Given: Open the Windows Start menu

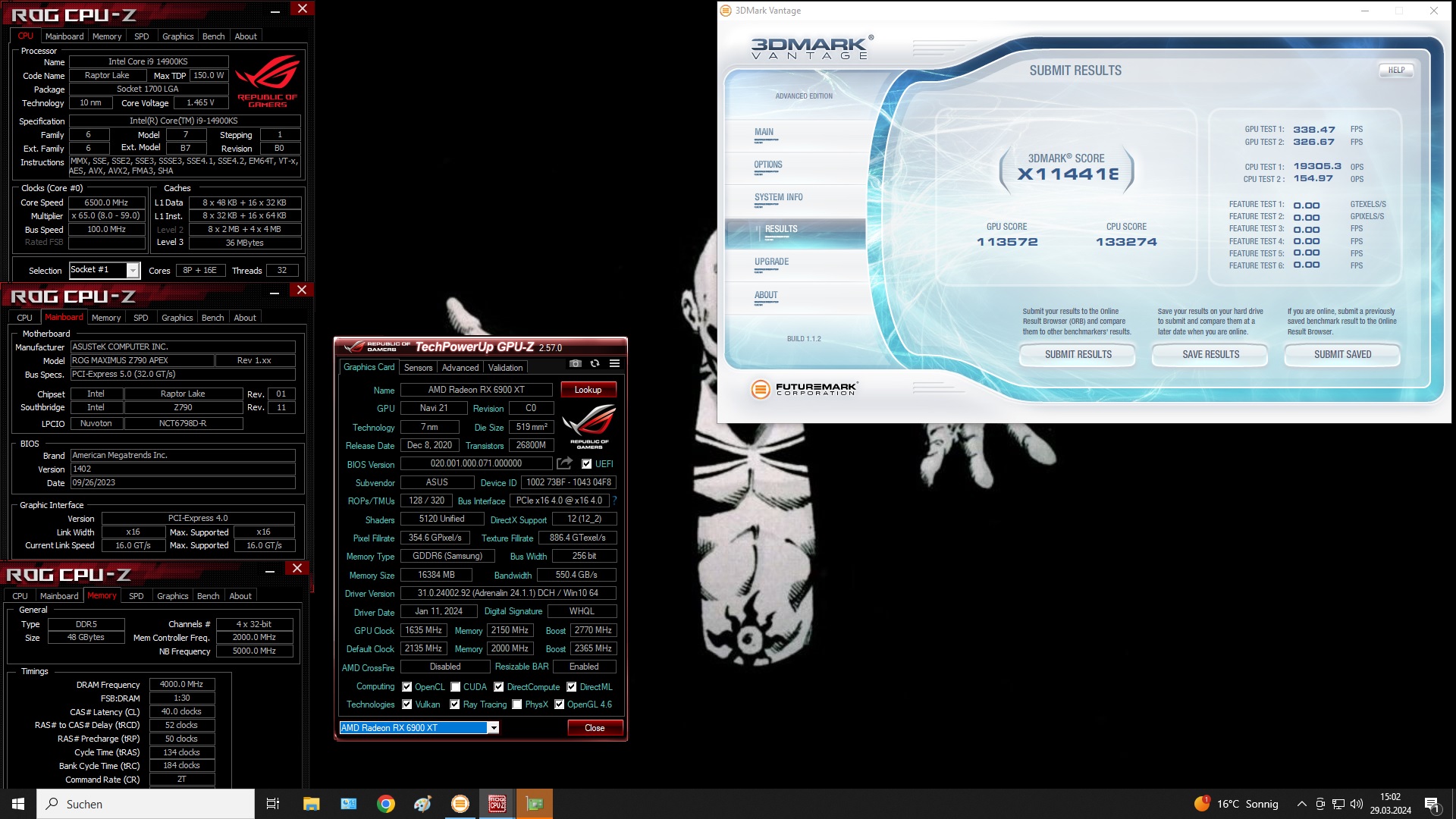Looking at the screenshot, I should pos(18,804).
